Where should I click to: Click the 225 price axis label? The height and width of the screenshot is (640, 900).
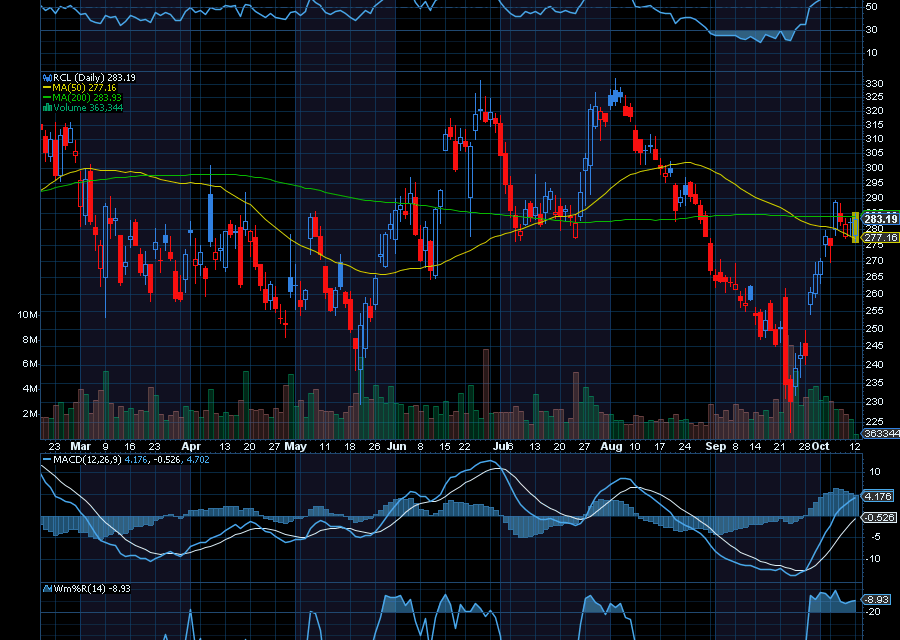pyautogui.click(x=875, y=422)
